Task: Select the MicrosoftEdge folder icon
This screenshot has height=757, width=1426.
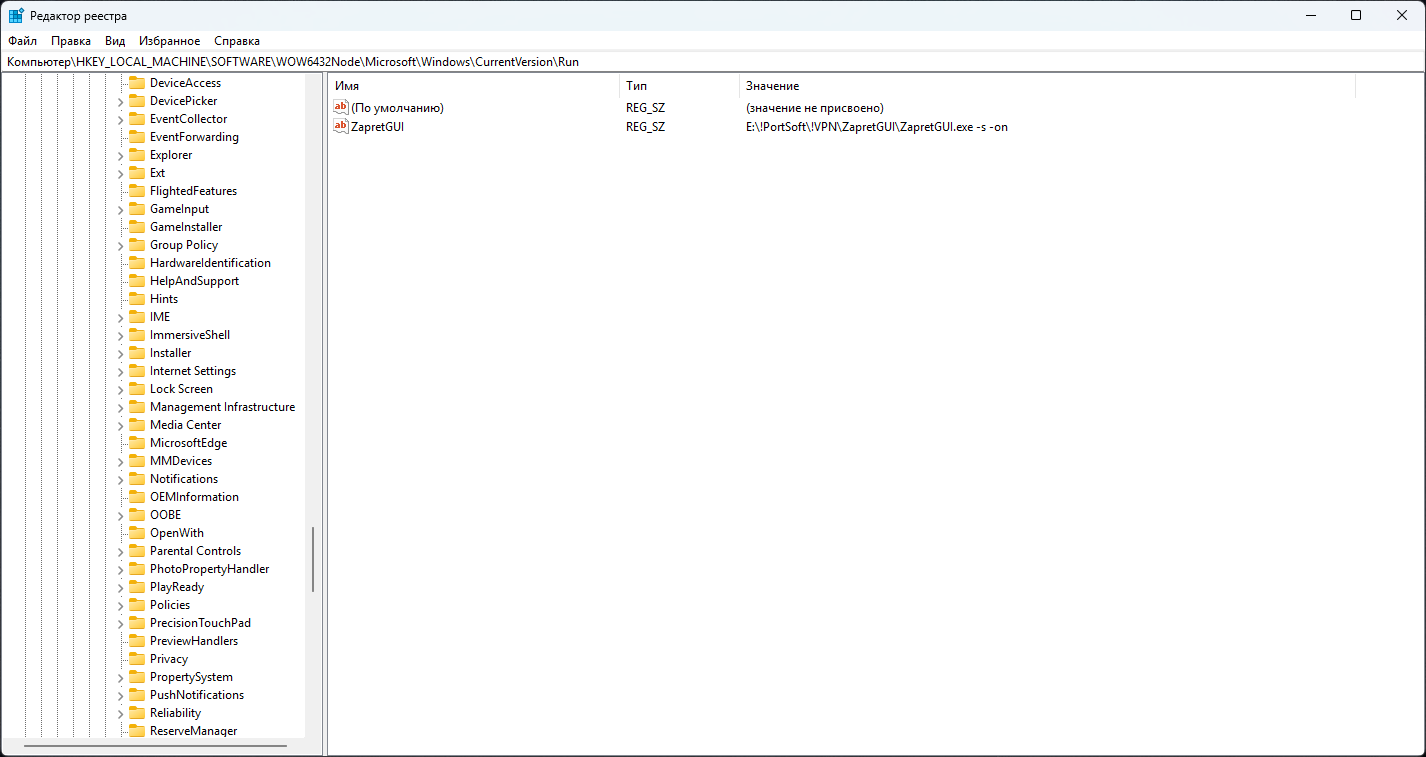Action: [137, 443]
